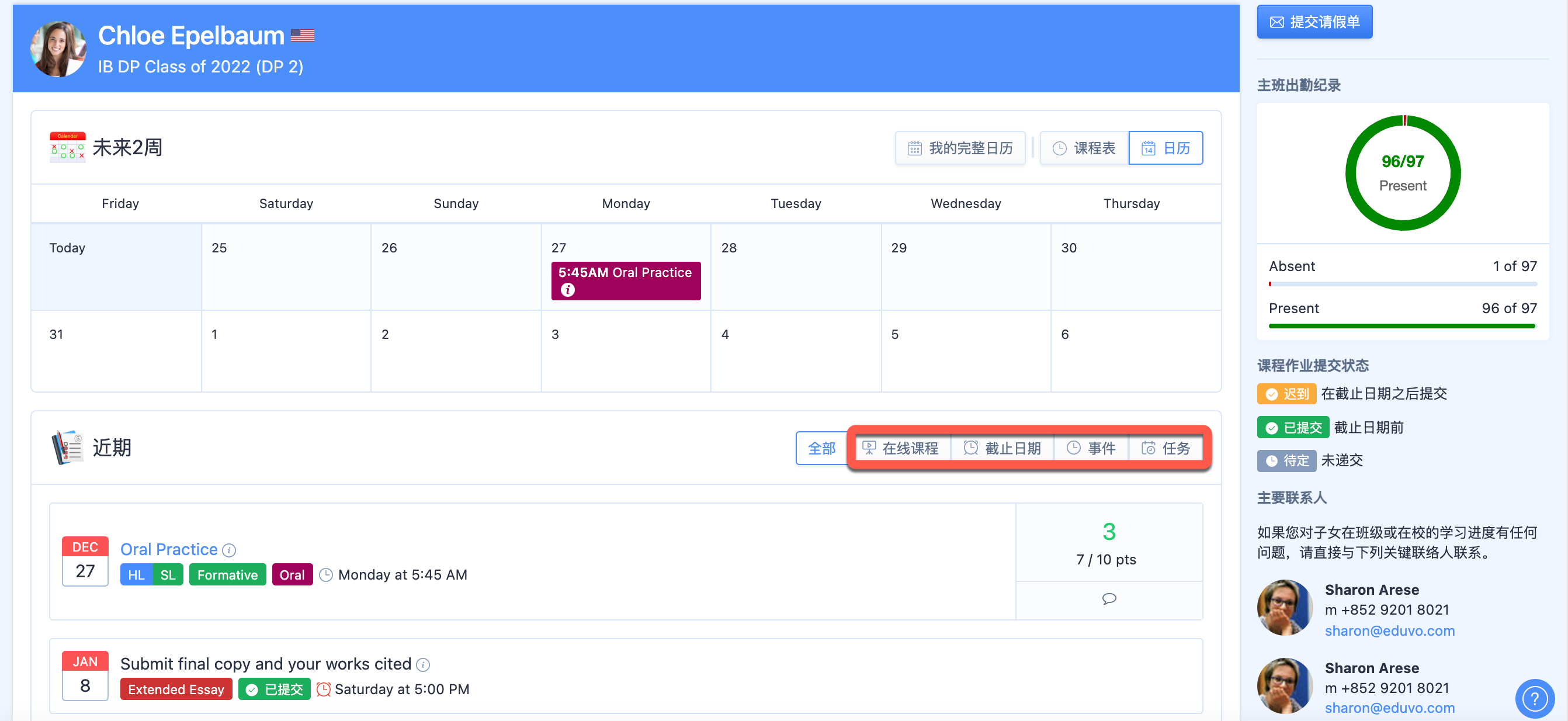
Task: Open the 5:45AM Oral Practice calendar event
Action: [626, 280]
